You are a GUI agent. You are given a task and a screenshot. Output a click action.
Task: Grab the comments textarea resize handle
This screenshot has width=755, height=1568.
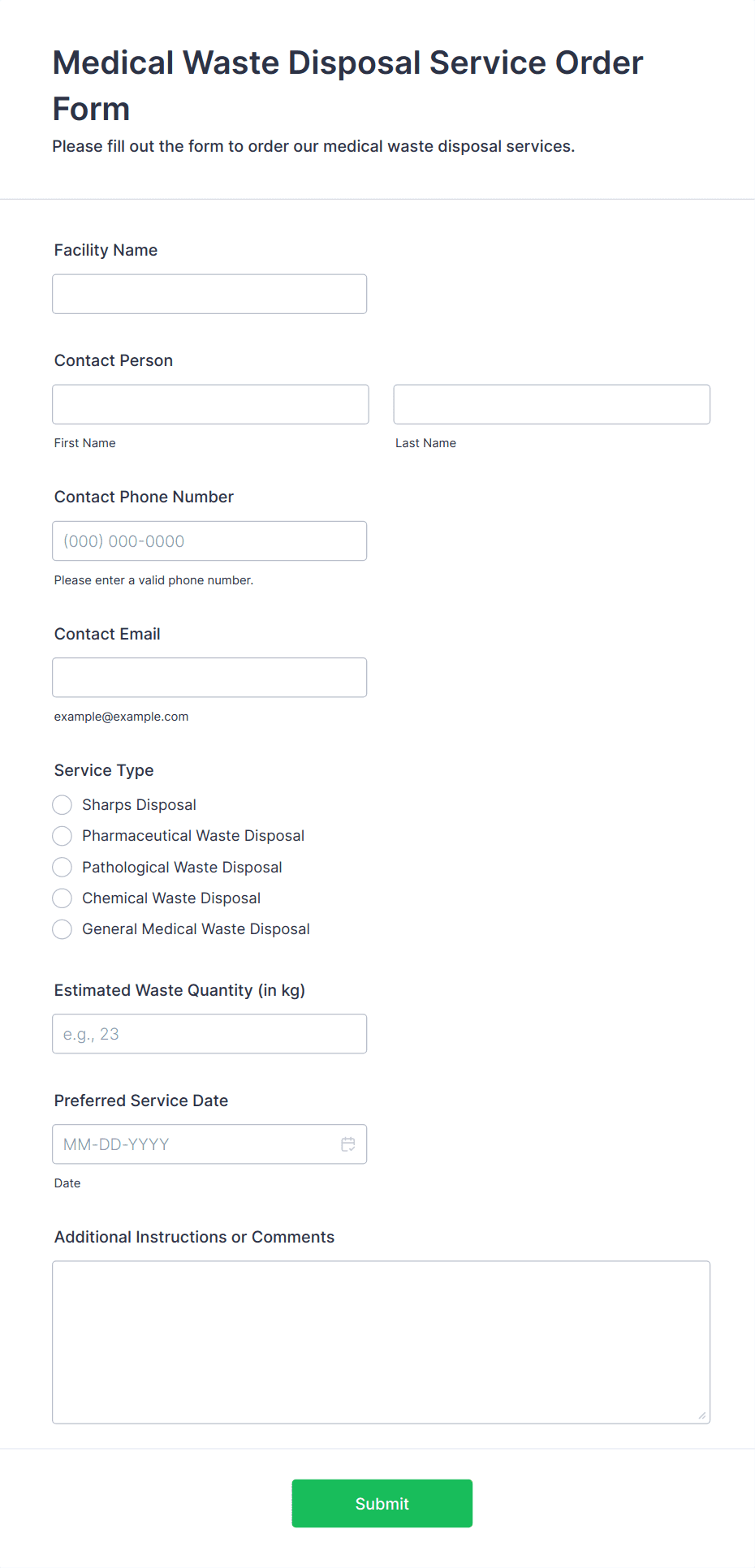tap(701, 1415)
